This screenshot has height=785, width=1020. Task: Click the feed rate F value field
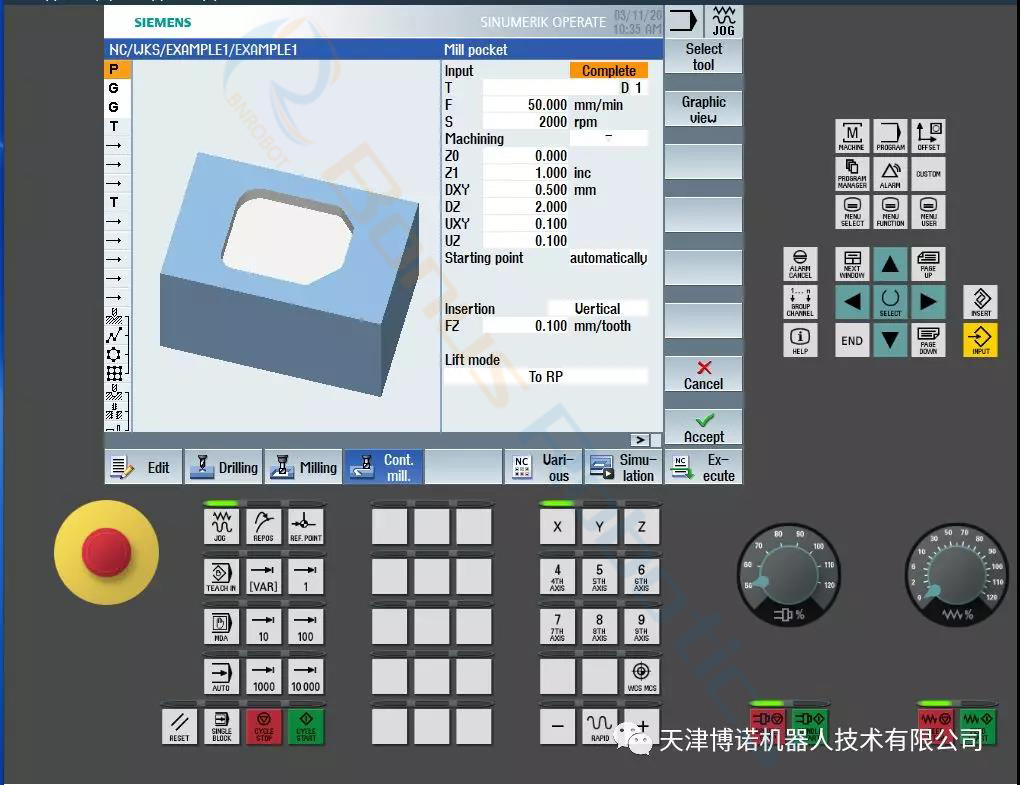tap(526, 105)
